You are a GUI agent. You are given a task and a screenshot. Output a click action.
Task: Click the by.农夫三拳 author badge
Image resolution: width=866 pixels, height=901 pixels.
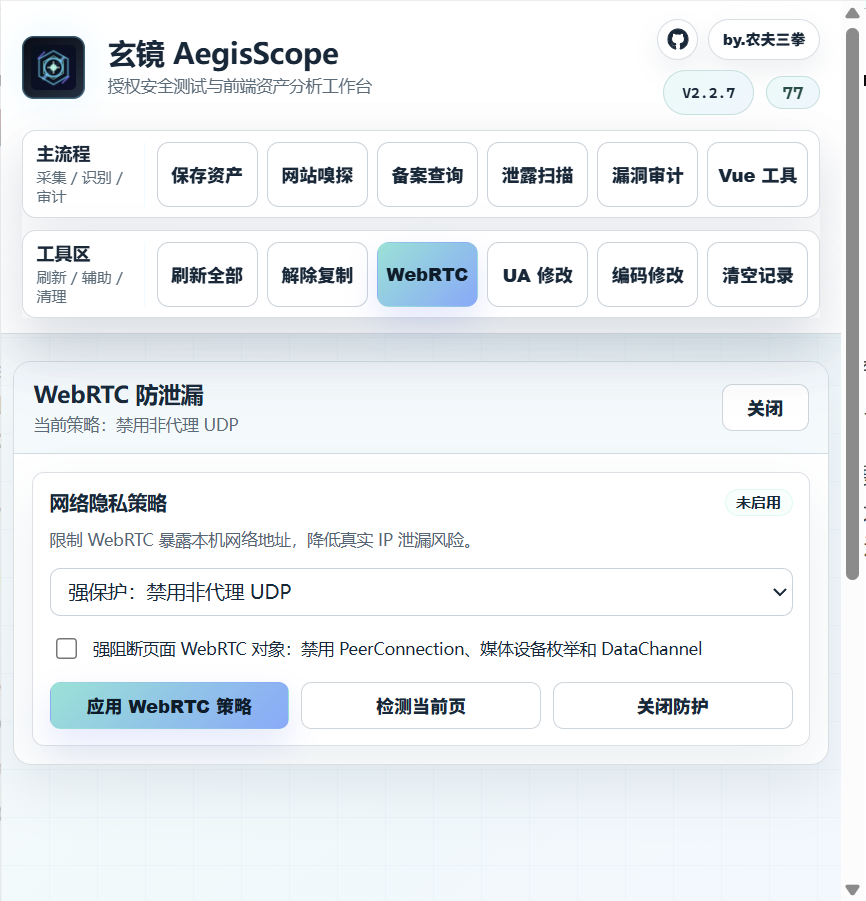764,40
